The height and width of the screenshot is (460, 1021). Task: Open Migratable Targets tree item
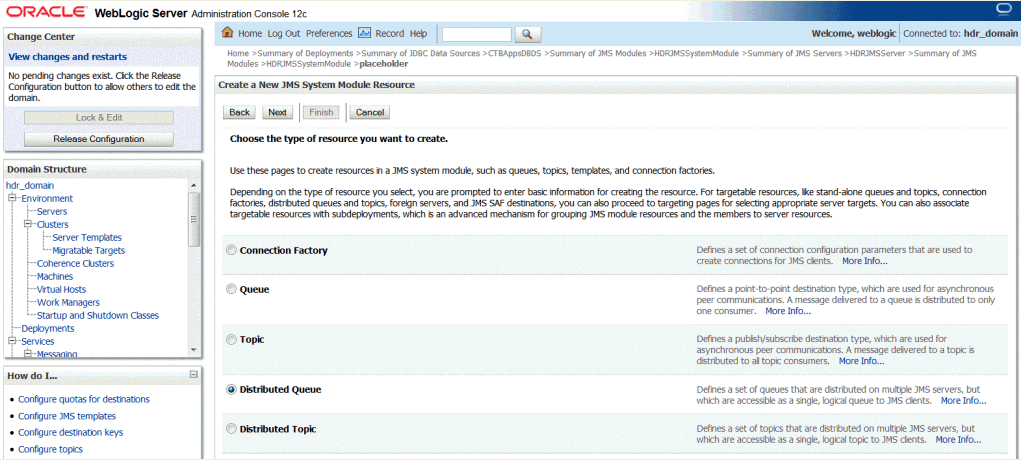pos(89,251)
